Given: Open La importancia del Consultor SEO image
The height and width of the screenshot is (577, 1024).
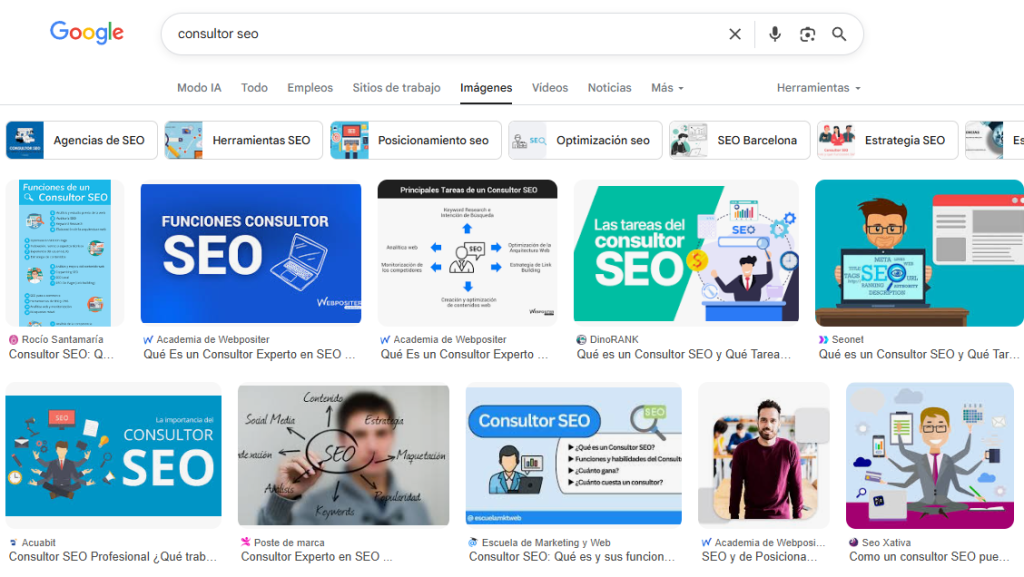Looking at the screenshot, I should [114, 456].
